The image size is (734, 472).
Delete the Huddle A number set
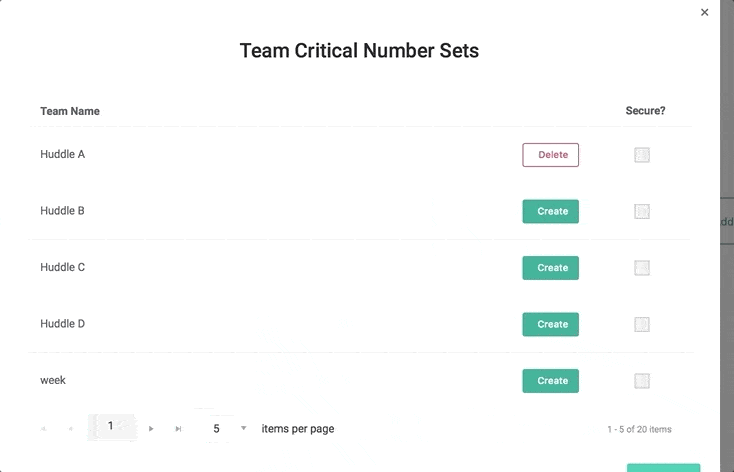pyautogui.click(x=550, y=155)
